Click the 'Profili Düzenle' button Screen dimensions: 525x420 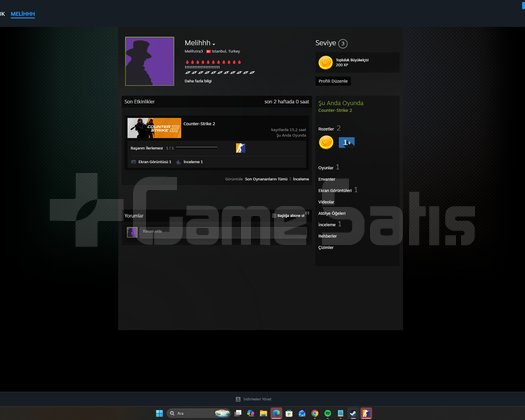tap(333, 81)
